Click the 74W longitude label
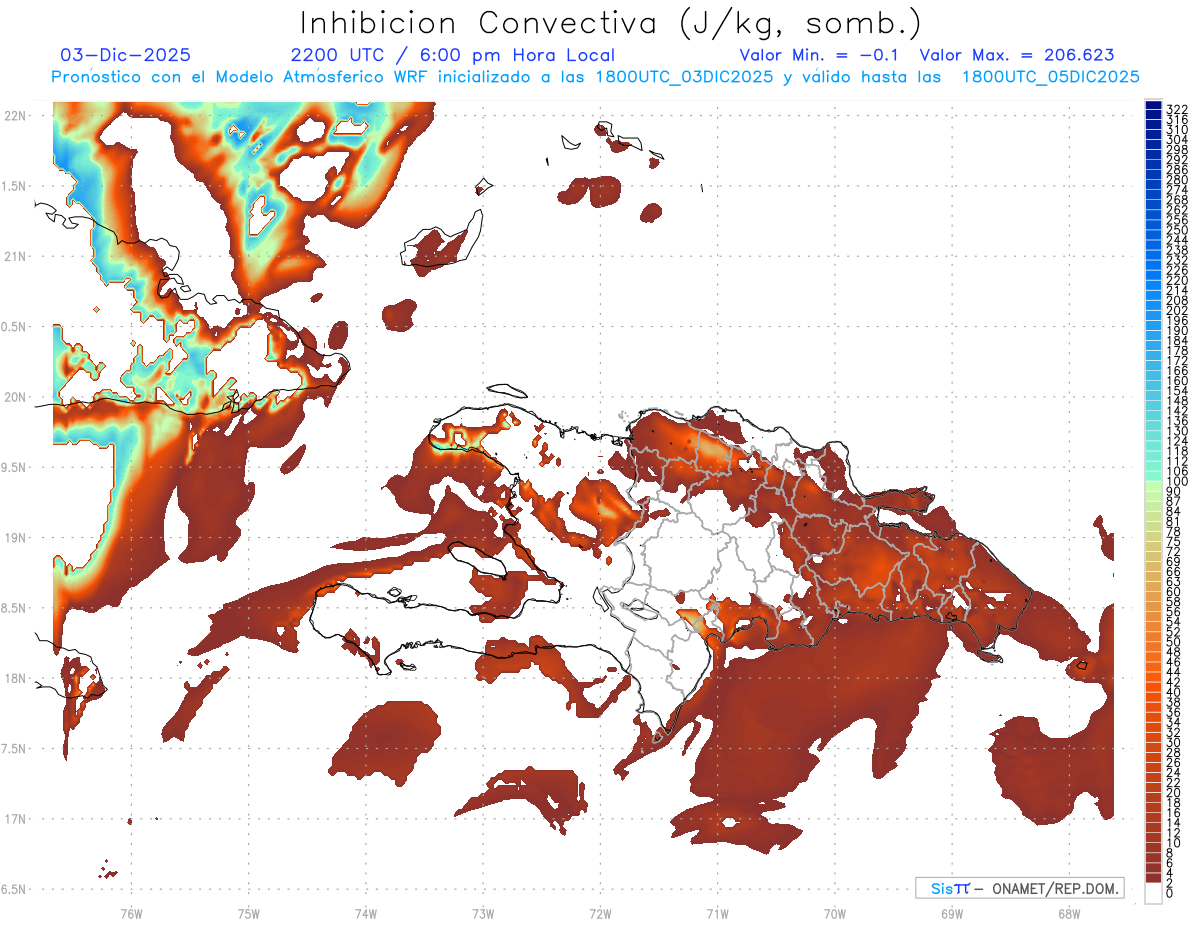This screenshot has width=1200, height=927. (365, 914)
